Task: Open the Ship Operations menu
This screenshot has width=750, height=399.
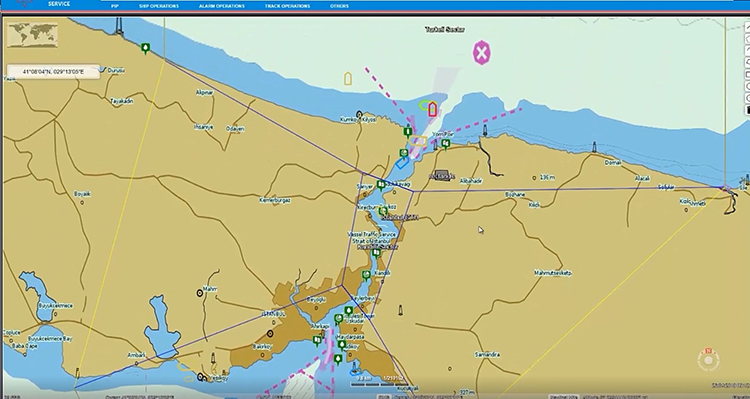Action: click(x=159, y=6)
